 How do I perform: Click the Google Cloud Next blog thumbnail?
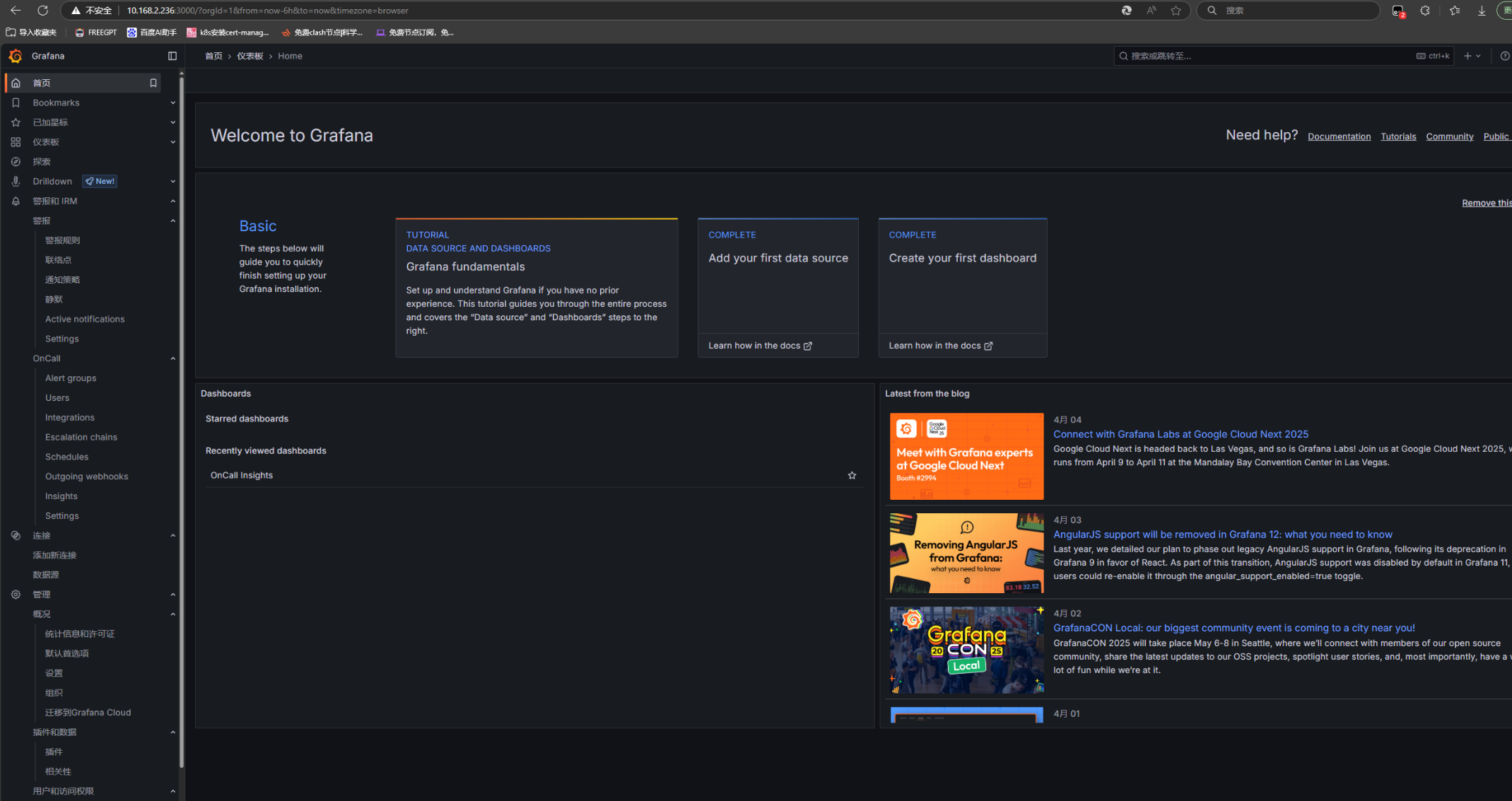[x=966, y=456]
